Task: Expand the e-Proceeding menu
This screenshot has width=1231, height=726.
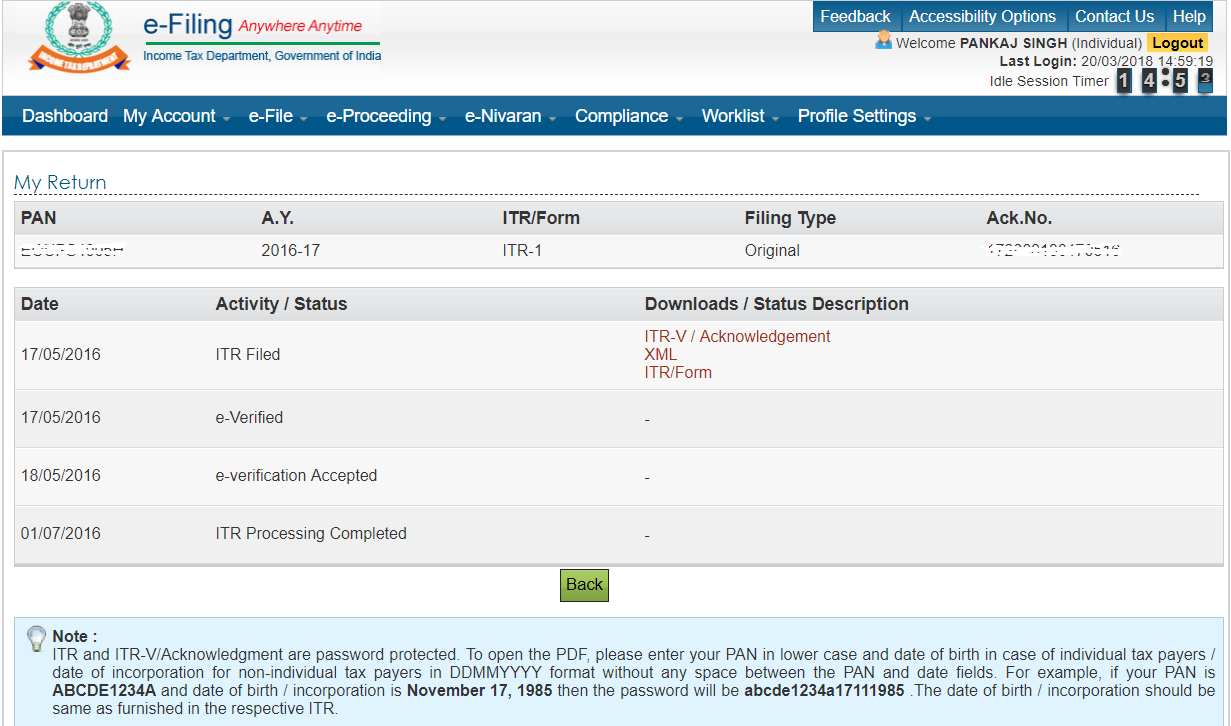Action: pyautogui.click(x=379, y=115)
